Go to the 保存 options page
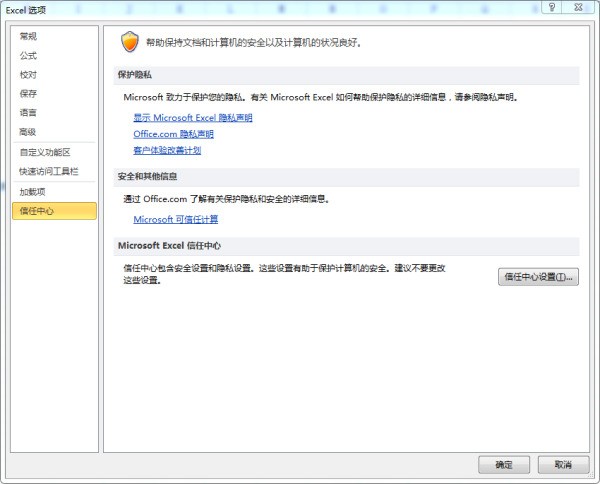Image resolution: width=600 pixels, height=484 pixels. 28,94
